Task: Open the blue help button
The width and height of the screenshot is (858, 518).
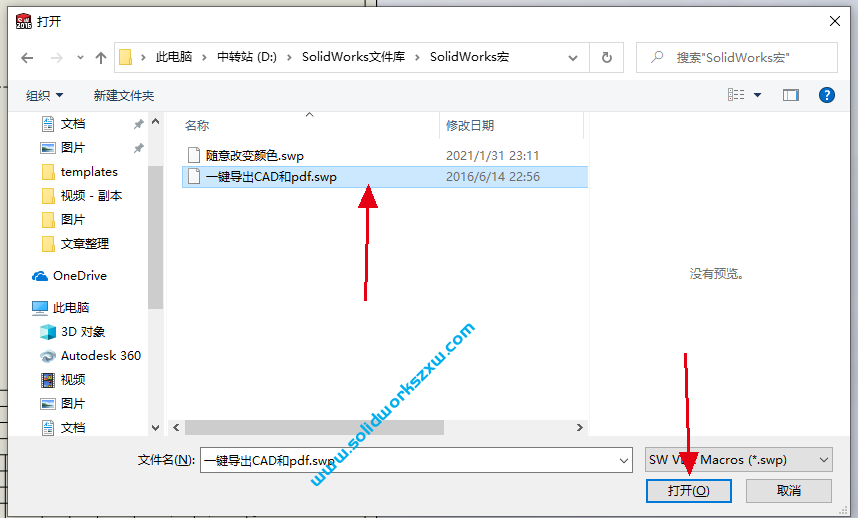Action: point(826,95)
